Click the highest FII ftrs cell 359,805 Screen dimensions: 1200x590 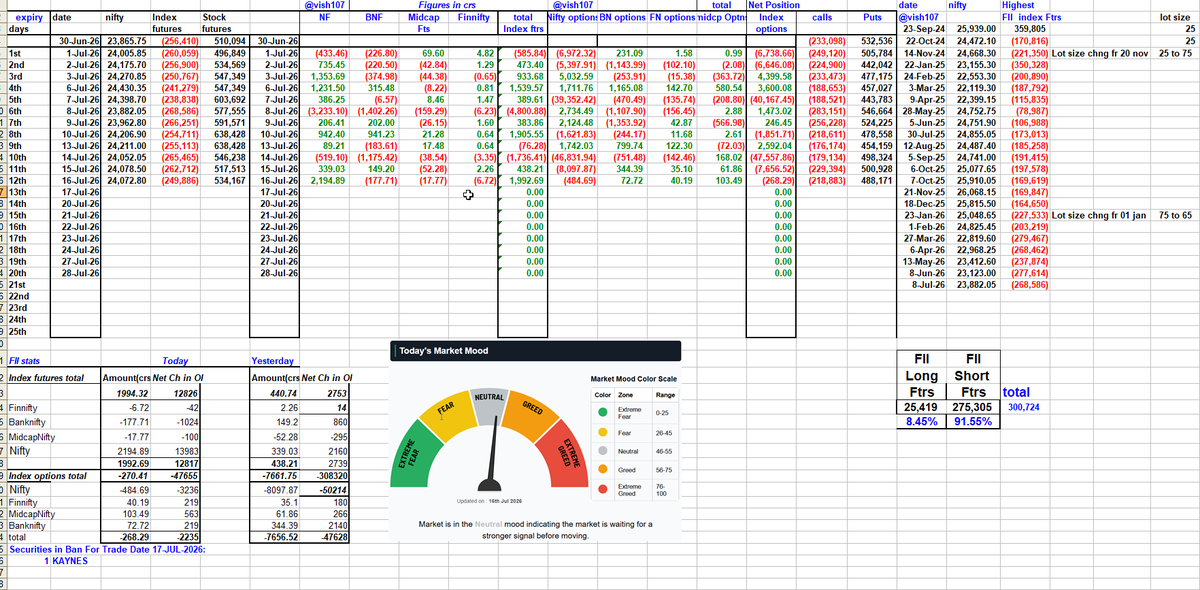1029,29
